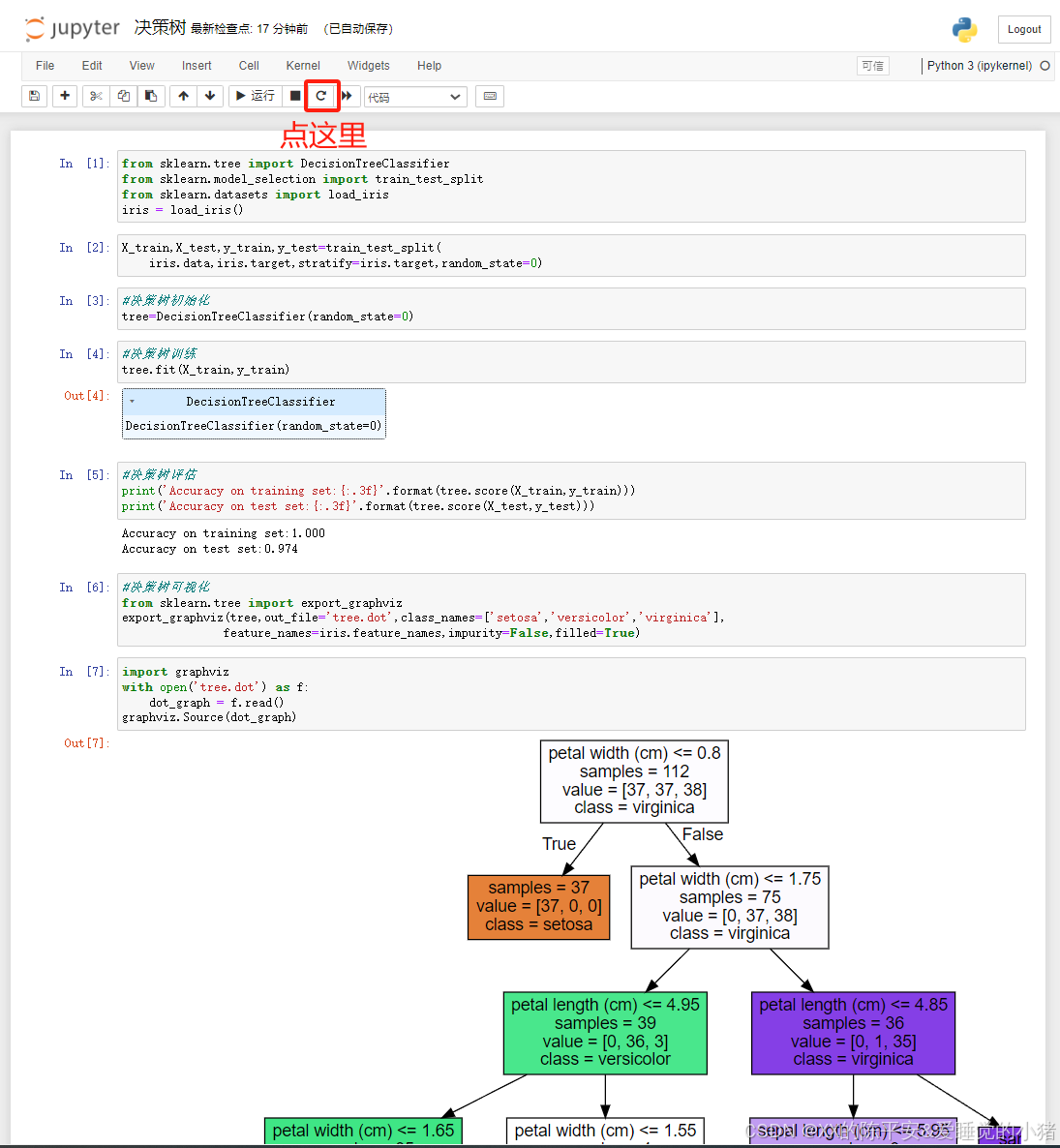The image size is (1060, 1148).
Task: Open the View menu
Action: click(142, 66)
